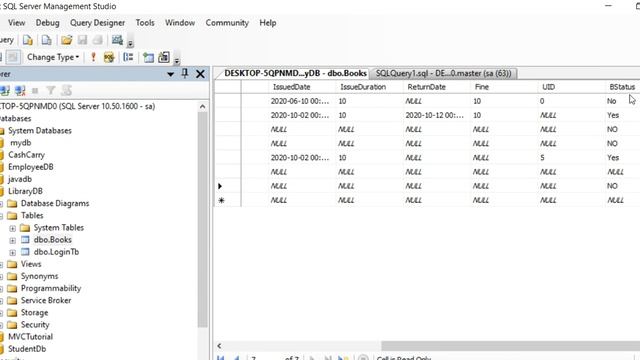Click the second new query file icon
The width and height of the screenshot is (640, 360).
[47, 40]
